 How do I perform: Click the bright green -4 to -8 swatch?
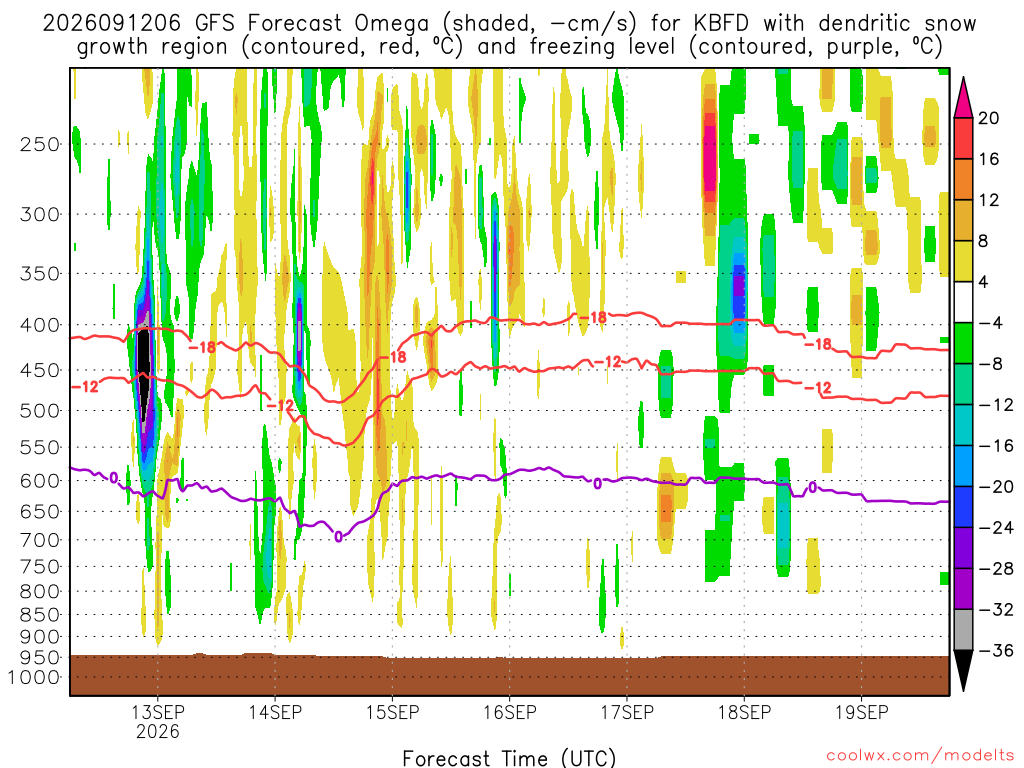point(963,343)
